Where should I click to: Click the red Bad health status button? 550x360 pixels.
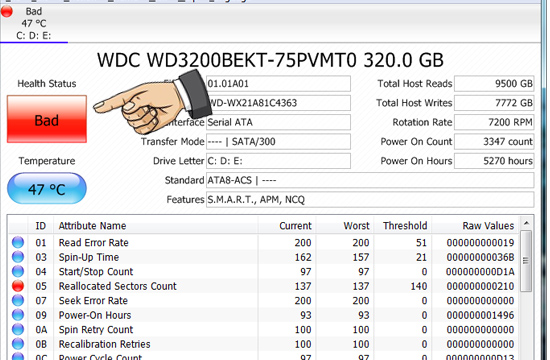pyautogui.click(x=47, y=119)
